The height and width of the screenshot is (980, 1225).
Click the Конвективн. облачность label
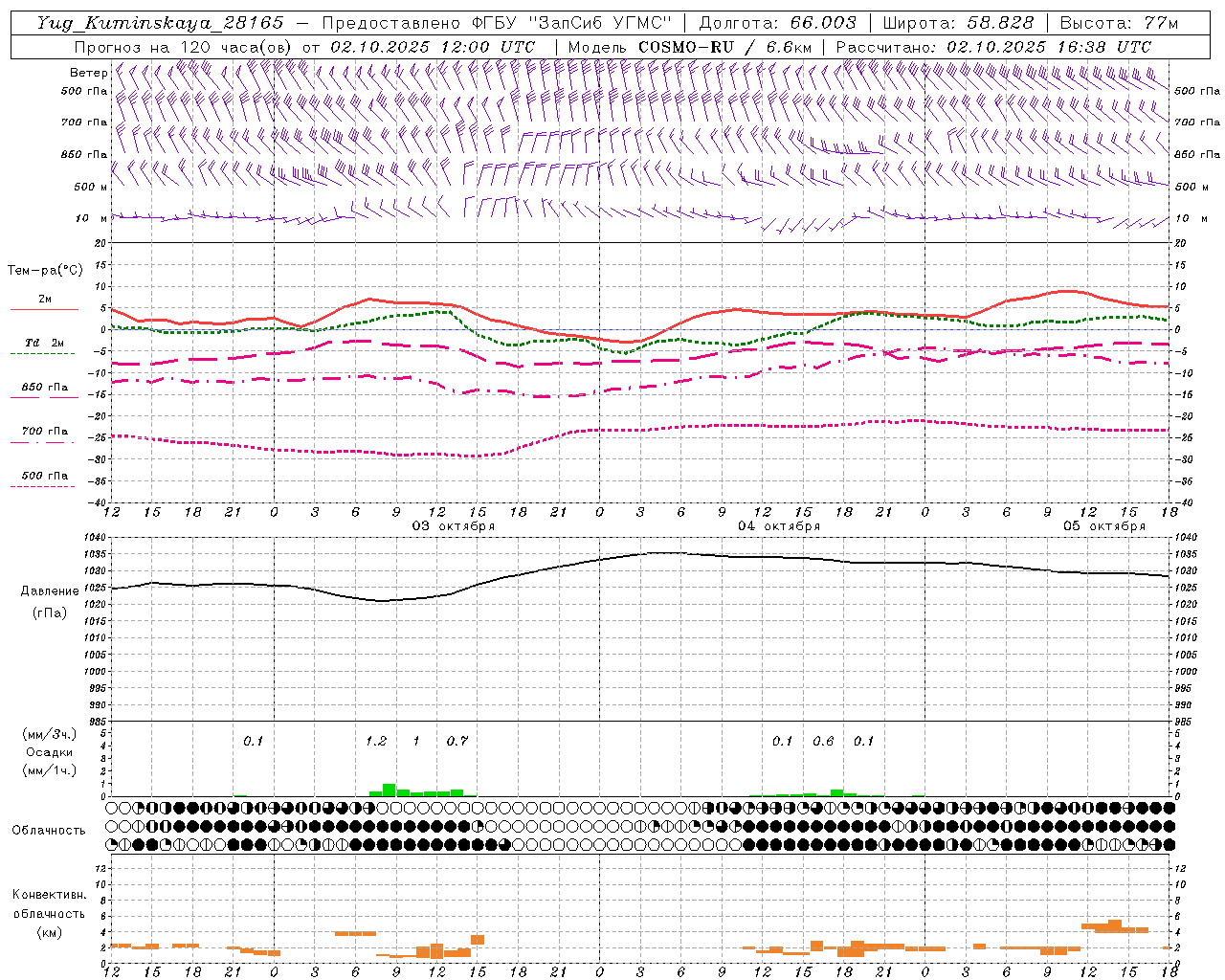click(x=49, y=903)
